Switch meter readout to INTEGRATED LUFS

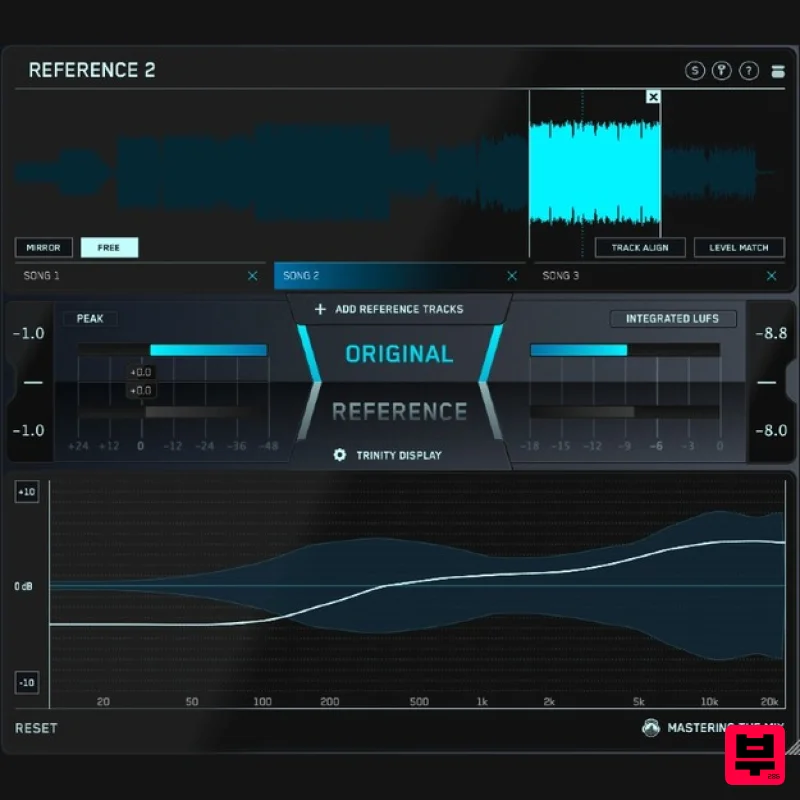click(x=673, y=318)
